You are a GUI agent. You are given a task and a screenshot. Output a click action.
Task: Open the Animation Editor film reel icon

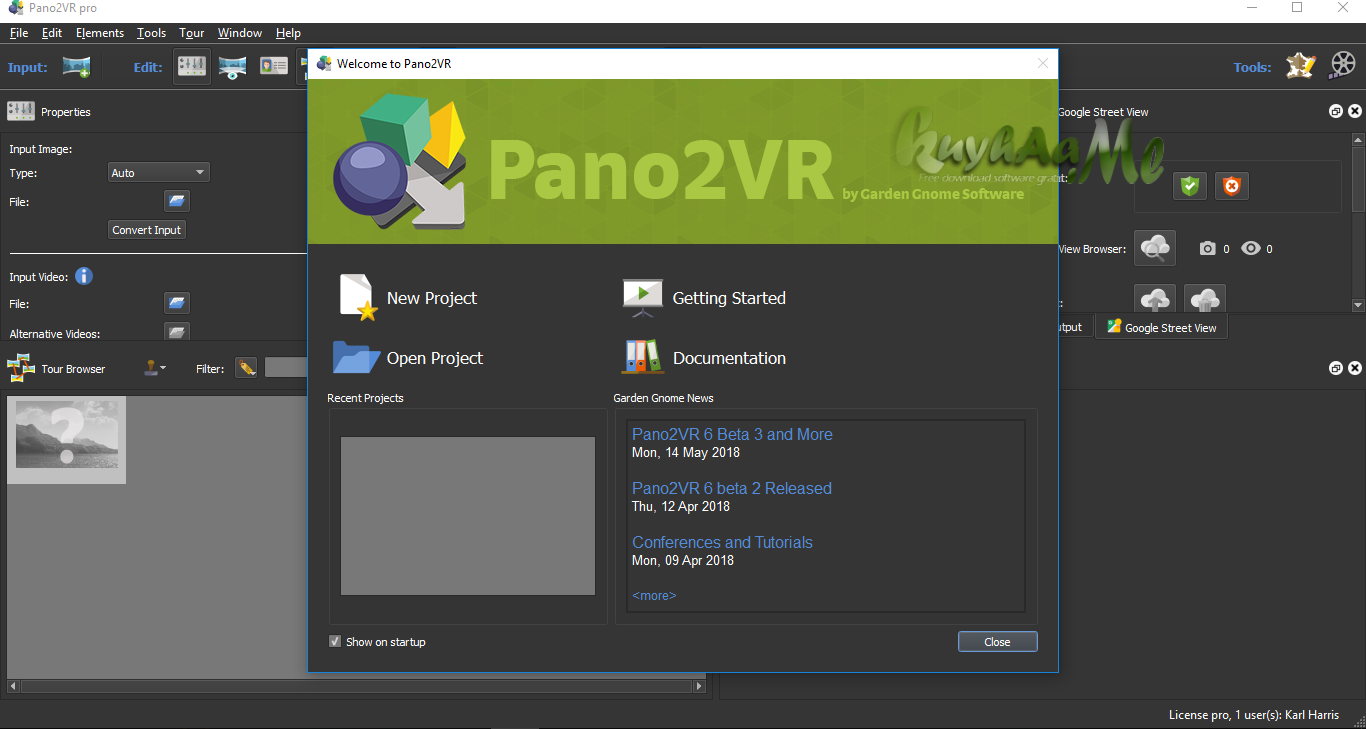pos(1343,67)
